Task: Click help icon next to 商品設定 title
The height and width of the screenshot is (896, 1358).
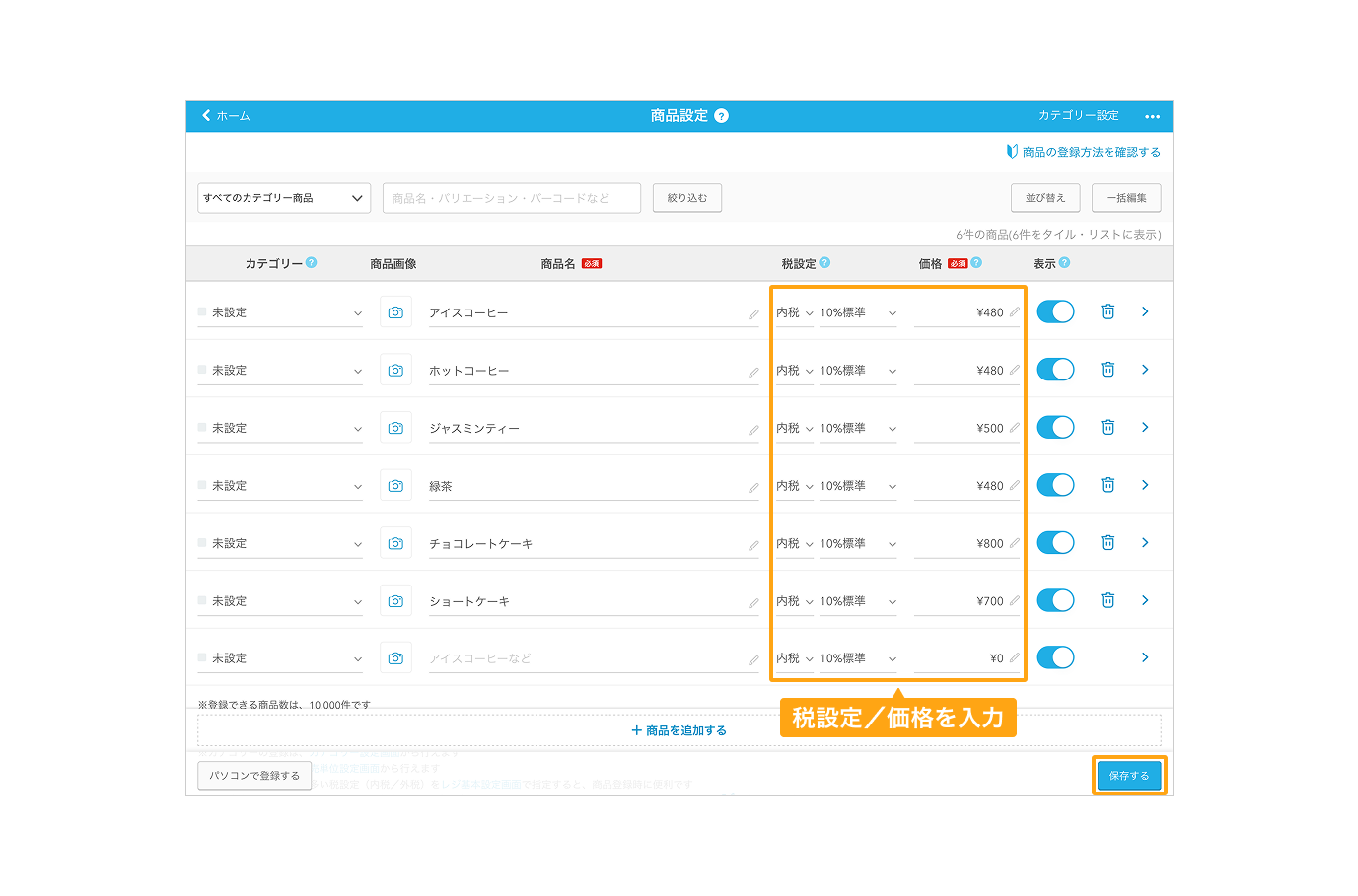Action: (721, 116)
